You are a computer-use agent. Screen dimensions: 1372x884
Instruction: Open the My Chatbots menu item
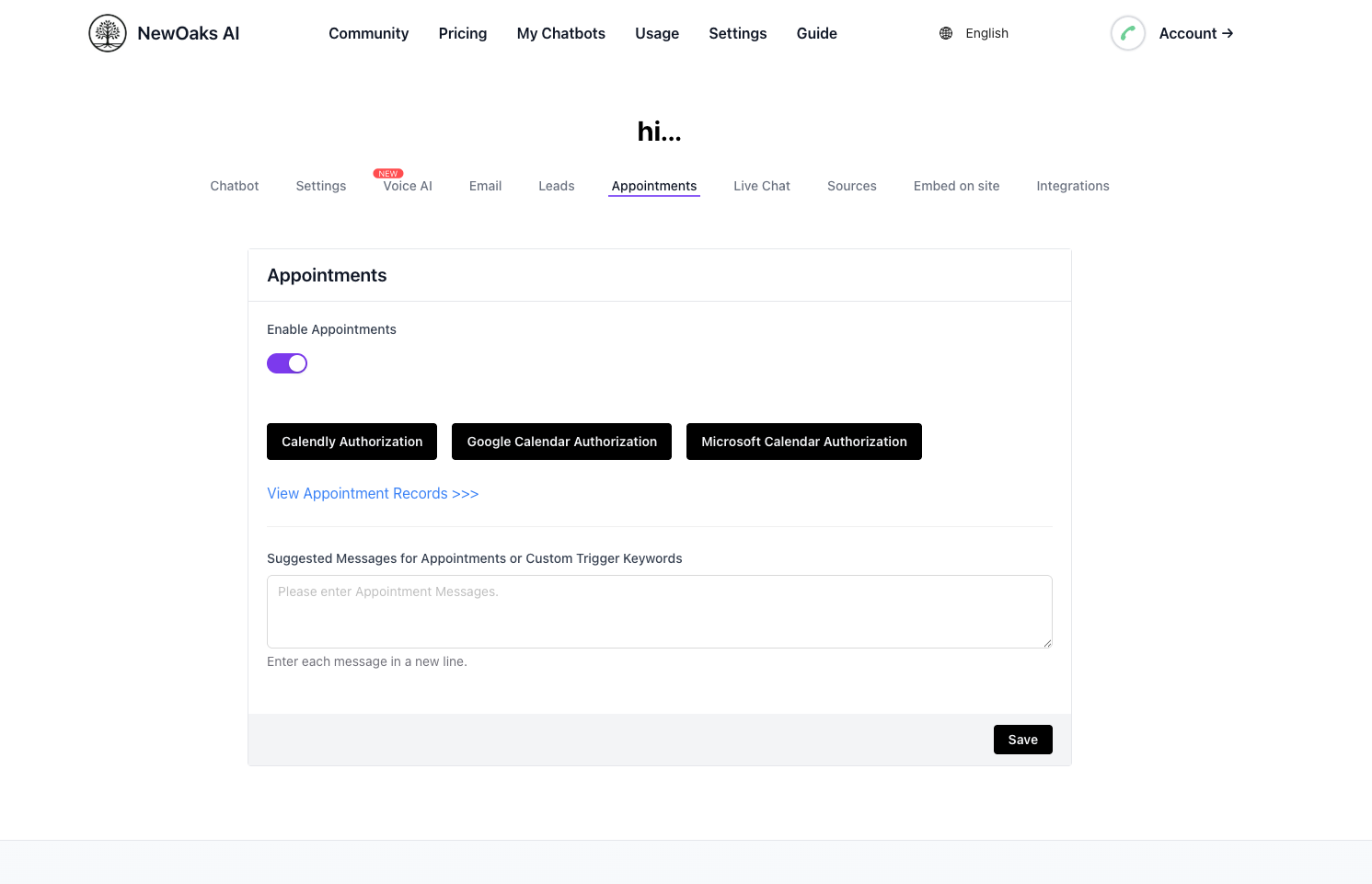(560, 33)
